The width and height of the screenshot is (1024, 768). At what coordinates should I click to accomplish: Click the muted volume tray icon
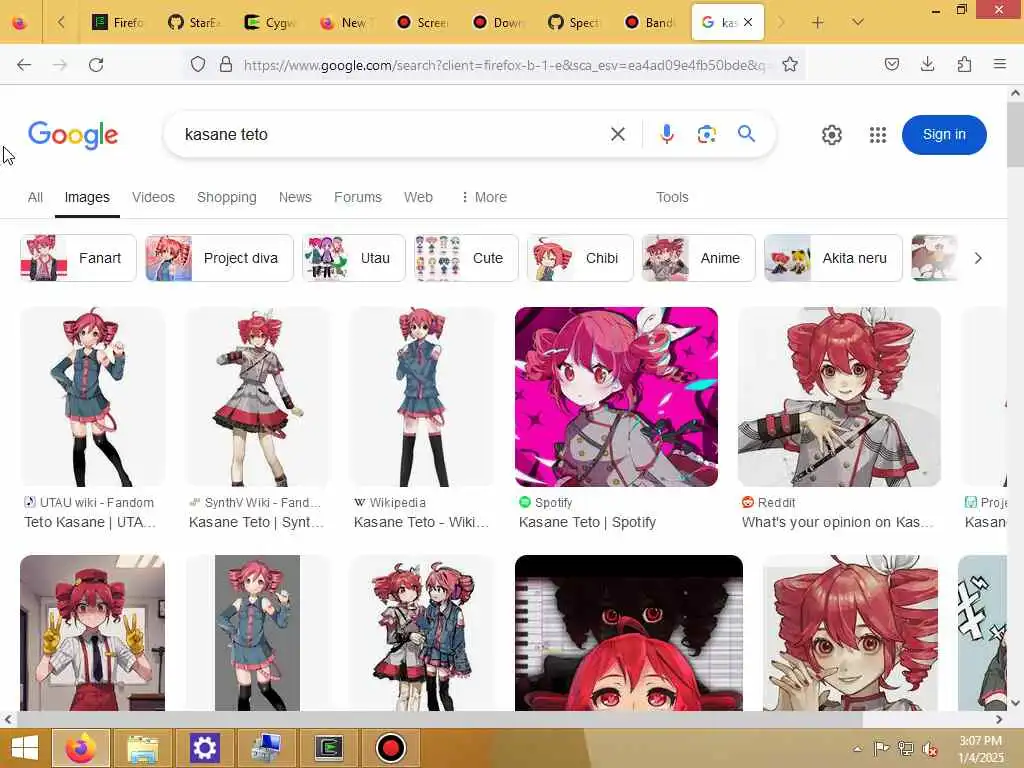point(929,748)
